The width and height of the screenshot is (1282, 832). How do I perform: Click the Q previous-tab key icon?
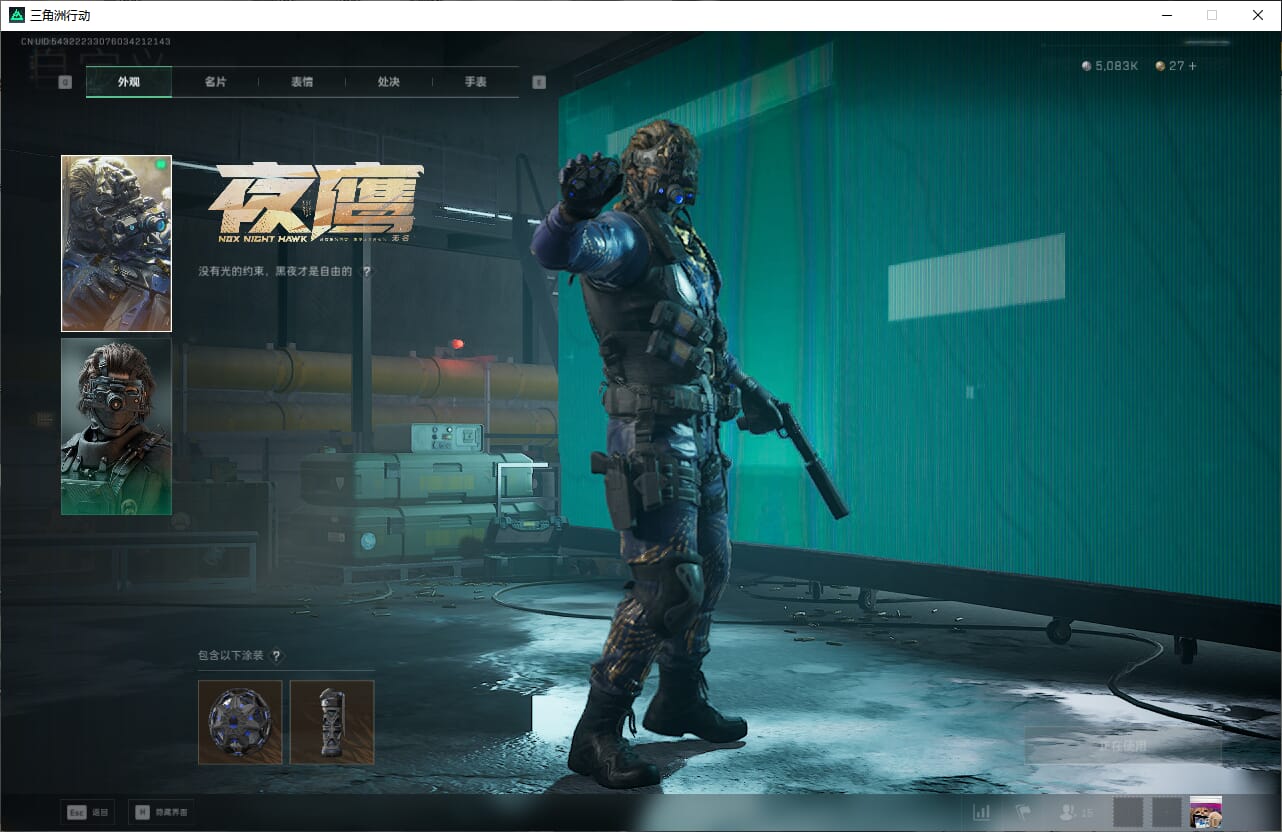66,82
